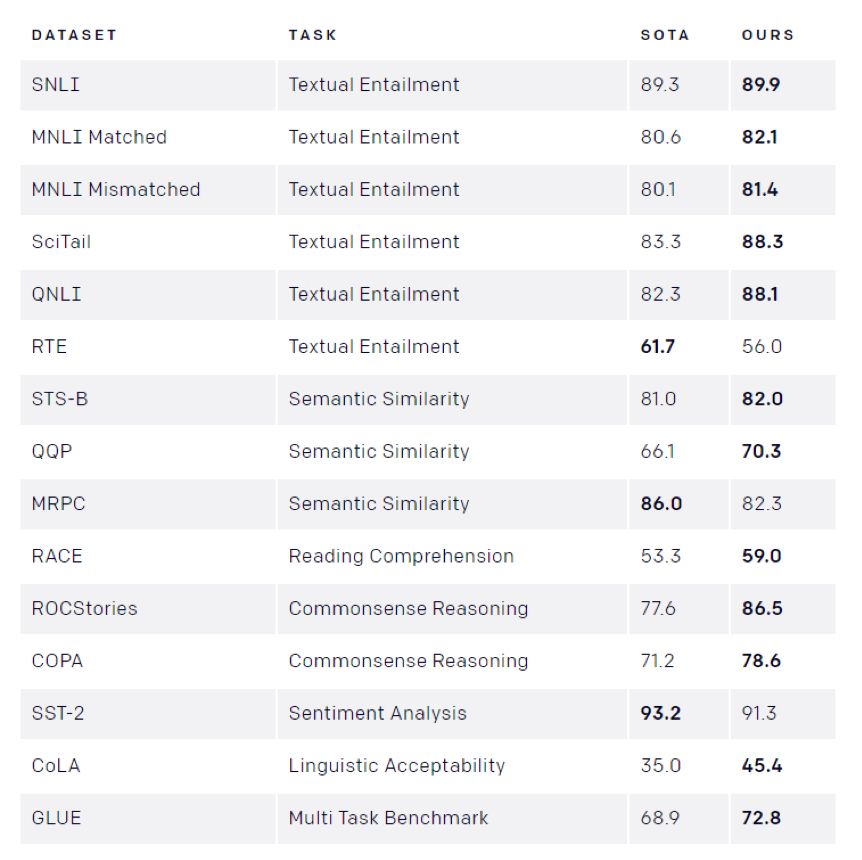Click the DATASET column header
Viewport: 862px width, 860px height.
pos(74,35)
